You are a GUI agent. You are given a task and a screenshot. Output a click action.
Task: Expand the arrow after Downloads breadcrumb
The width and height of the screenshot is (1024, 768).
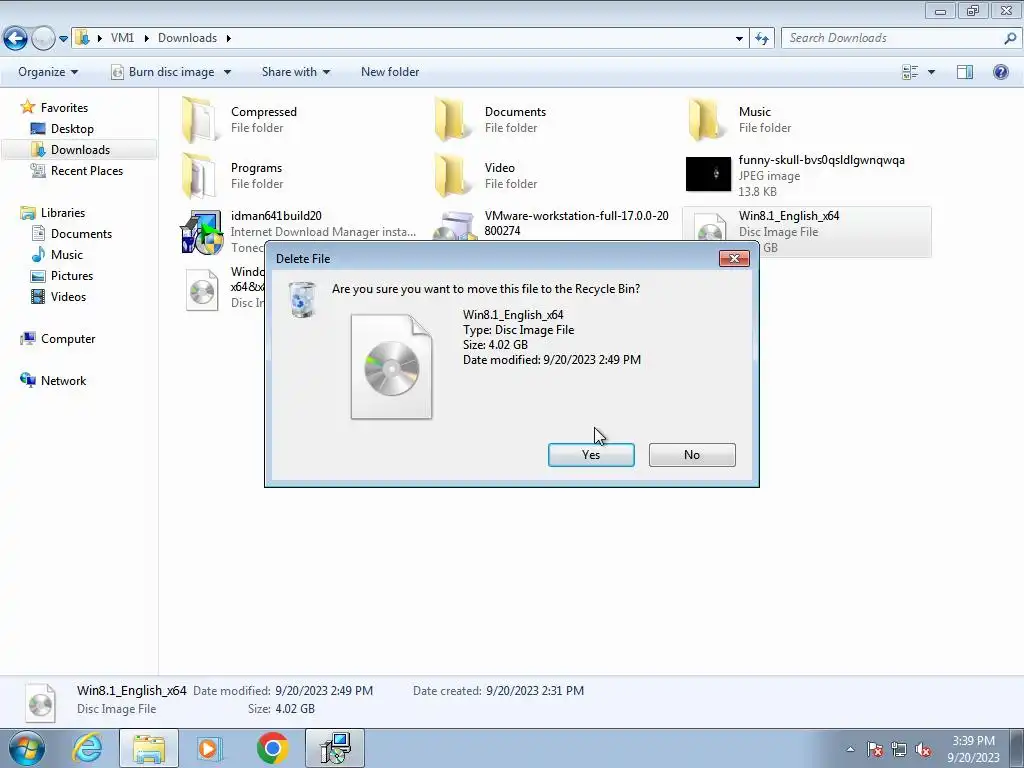coord(229,38)
